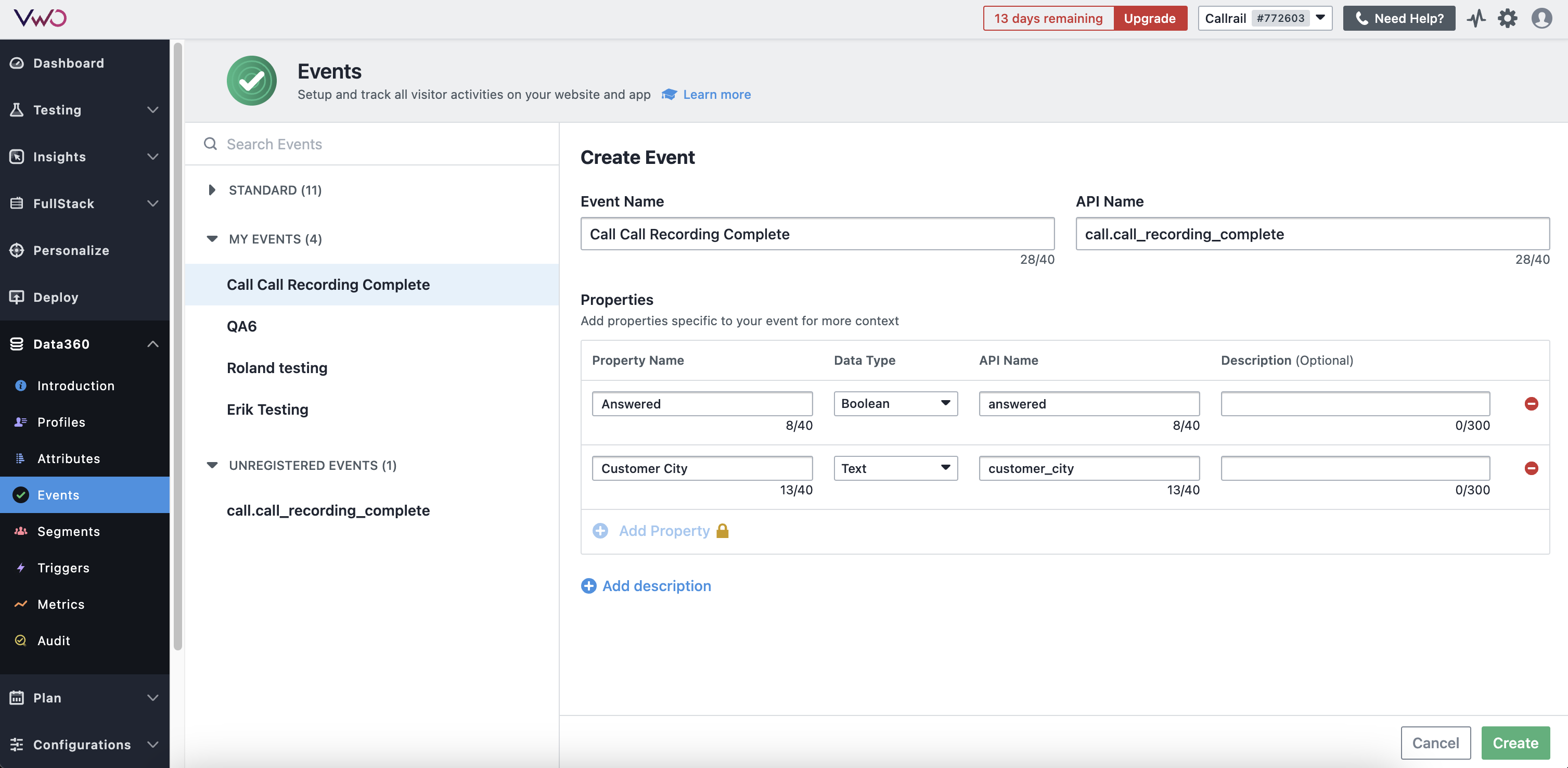The height and width of the screenshot is (768, 1568).
Task: Click the Event Name input field
Action: pyautogui.click(x=817, y=234)
